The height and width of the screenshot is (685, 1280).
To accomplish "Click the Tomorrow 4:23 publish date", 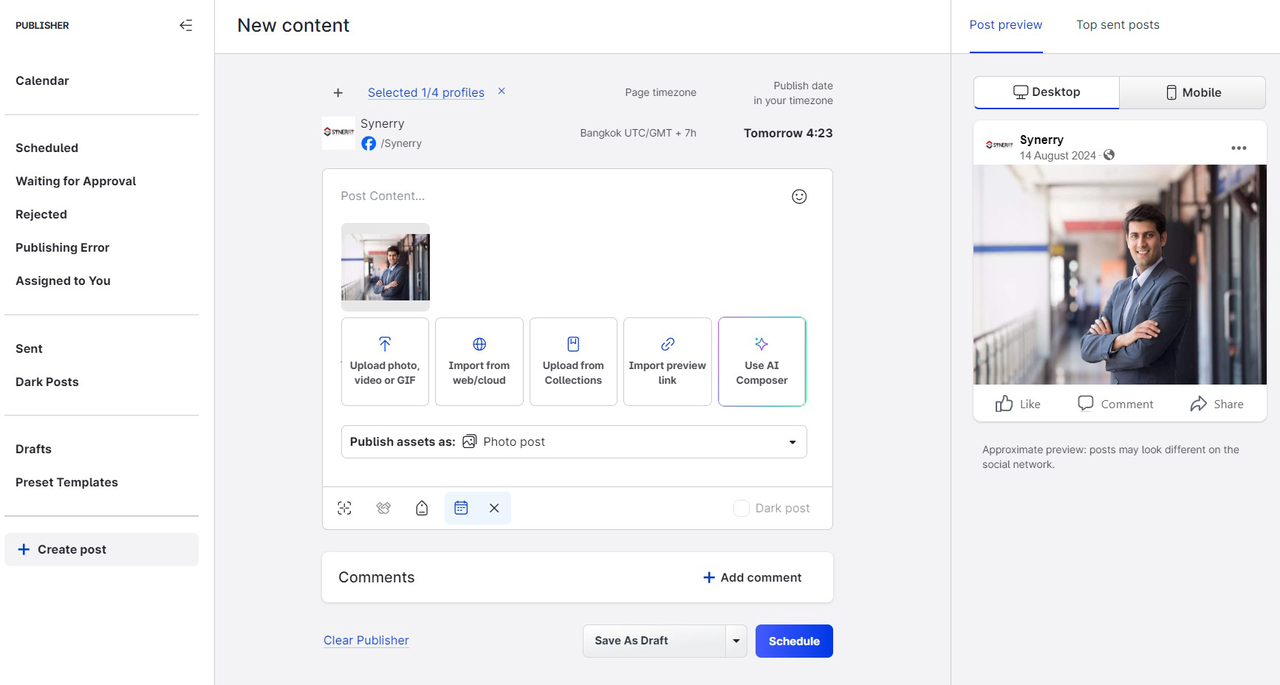I will pyautogui.click(x=788, y=133).
